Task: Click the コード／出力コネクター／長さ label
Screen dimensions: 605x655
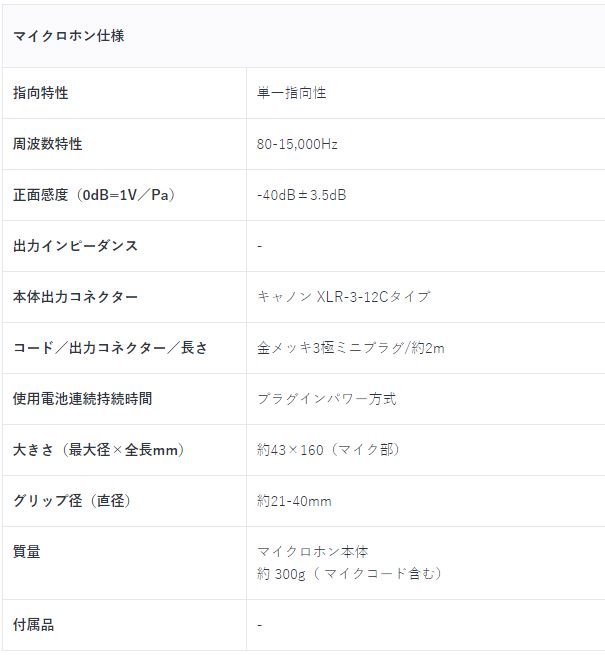Action: 110,348
